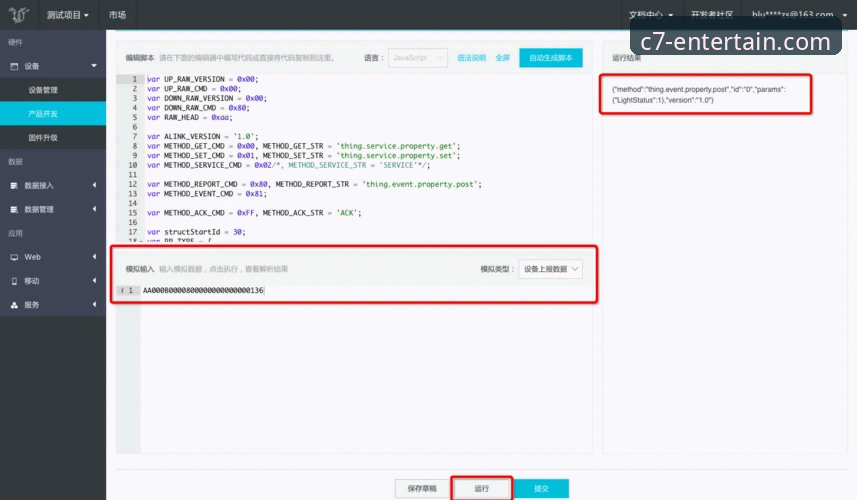Click the 运行 run button
857x500 pixels.
pyautogui.click(x=481, y=489)
